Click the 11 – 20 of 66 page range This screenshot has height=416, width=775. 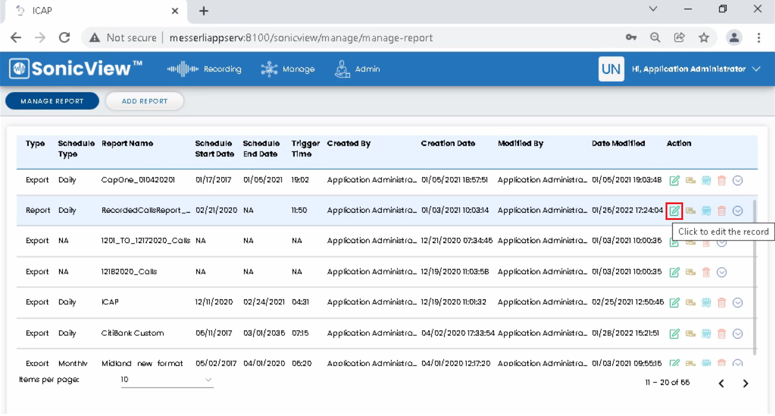667,382
